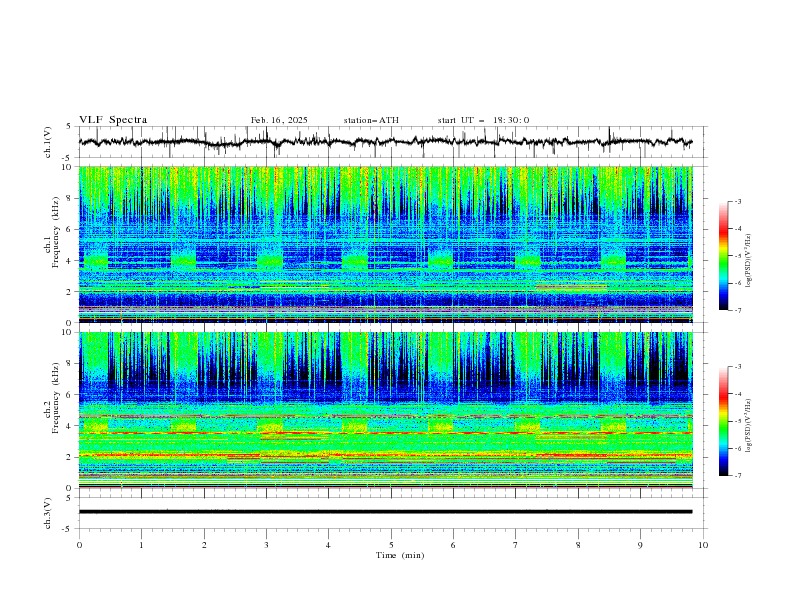The width and height of the screenshot is (792, 612).
Task: Click the "-5" tick on the ch.2 colorbar
Action: click(737, 421)
